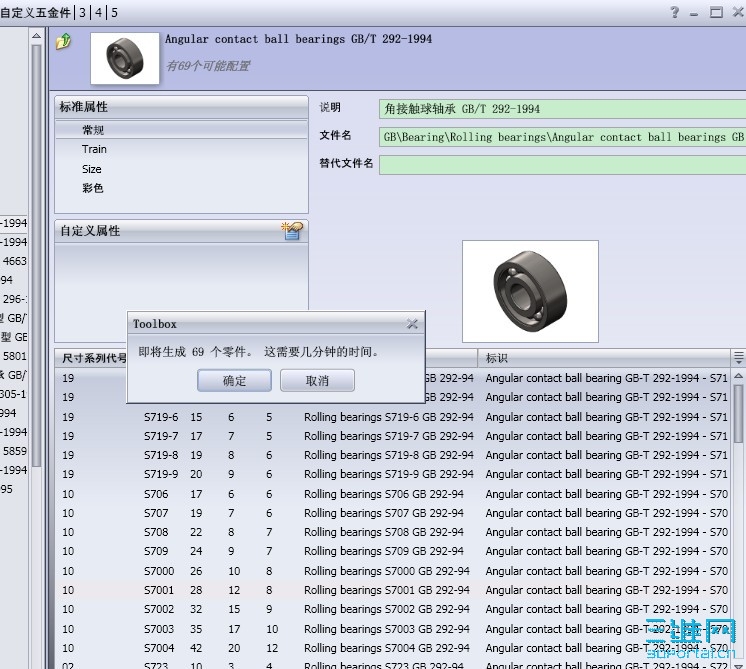Click the small bearing thumbnail in header

pyautogui.click(x=125, y=59)
